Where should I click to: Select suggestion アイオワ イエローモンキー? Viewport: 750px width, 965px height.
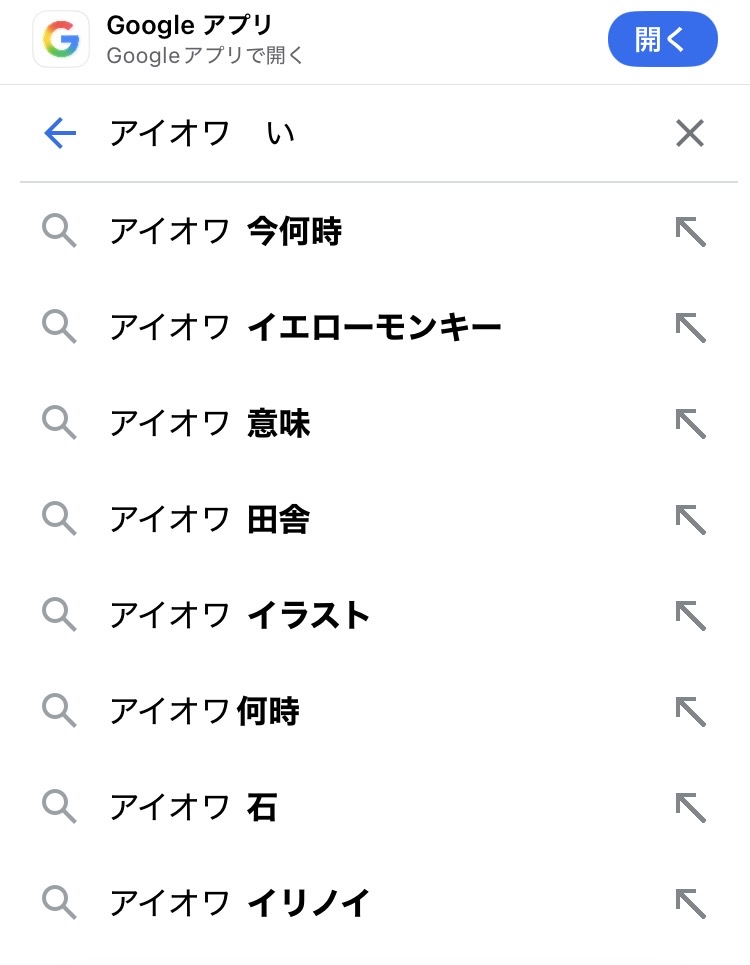[x=305, y=327]
